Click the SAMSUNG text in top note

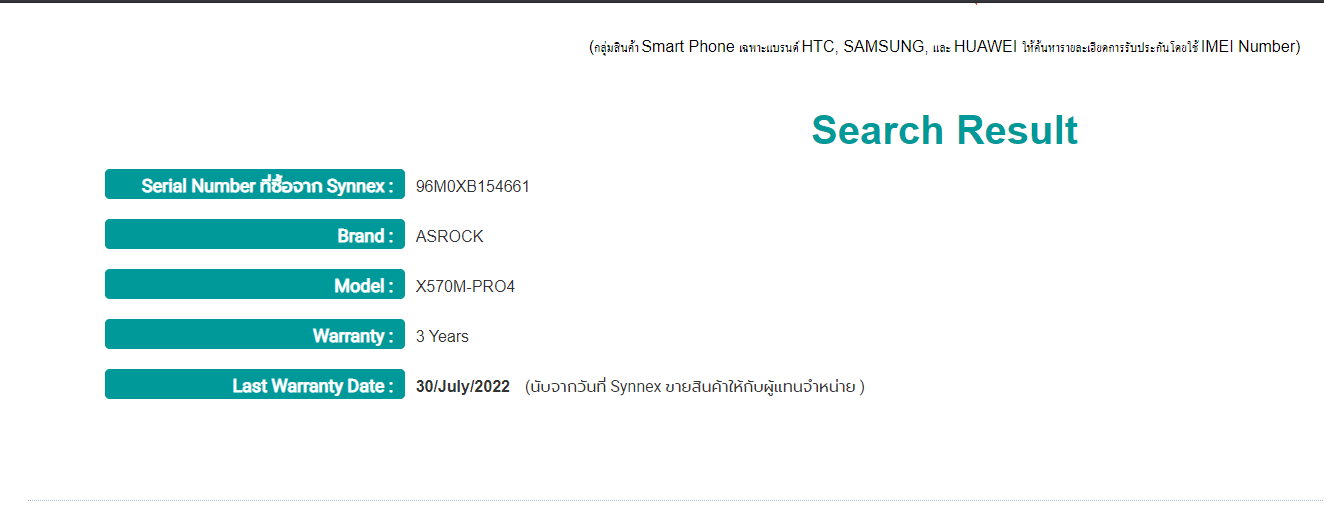coord(884,46)
